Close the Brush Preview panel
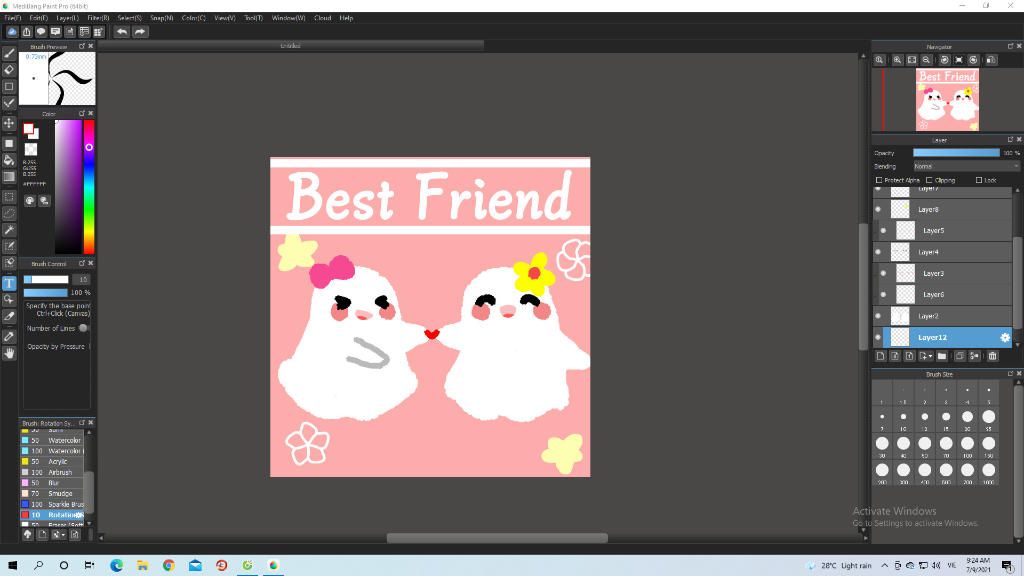 pos(91,46)
